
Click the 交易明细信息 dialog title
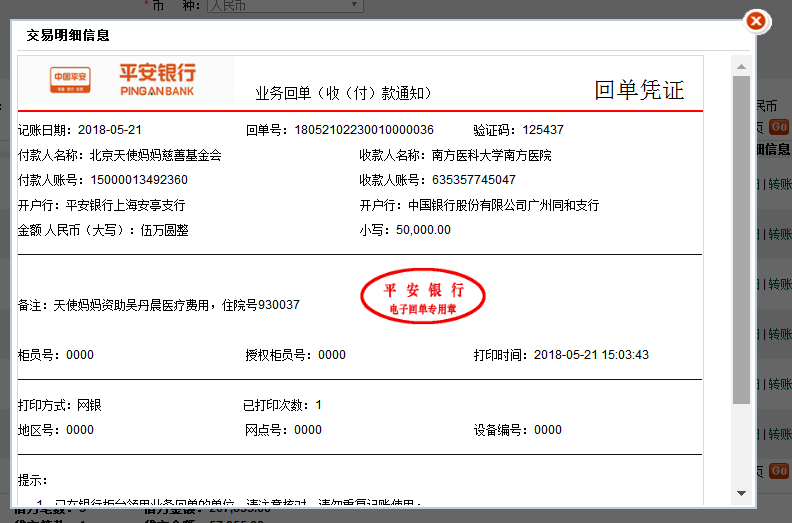pos(68,35)
